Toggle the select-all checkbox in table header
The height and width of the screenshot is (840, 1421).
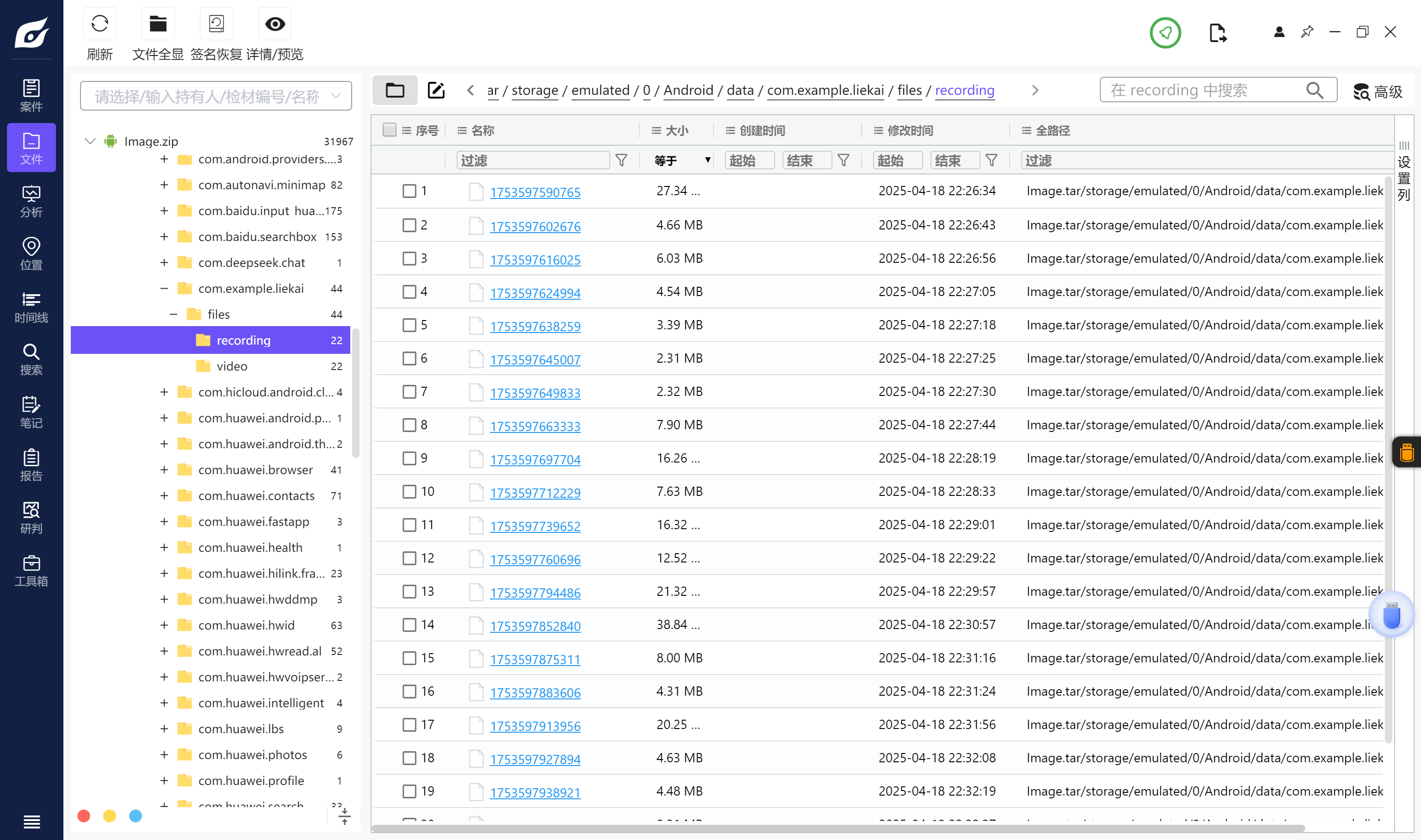tap(390, 130)
